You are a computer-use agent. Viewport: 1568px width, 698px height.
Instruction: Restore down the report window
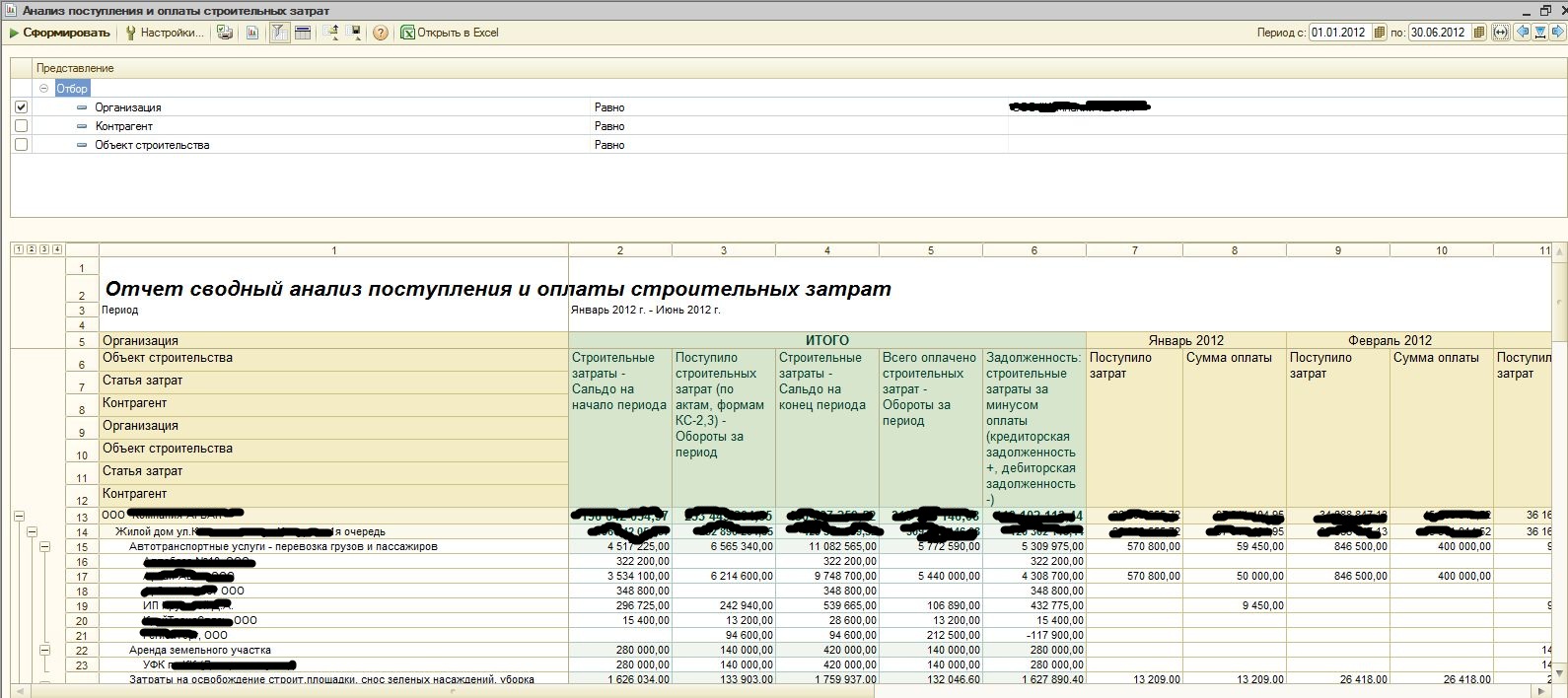(1545, 10)
